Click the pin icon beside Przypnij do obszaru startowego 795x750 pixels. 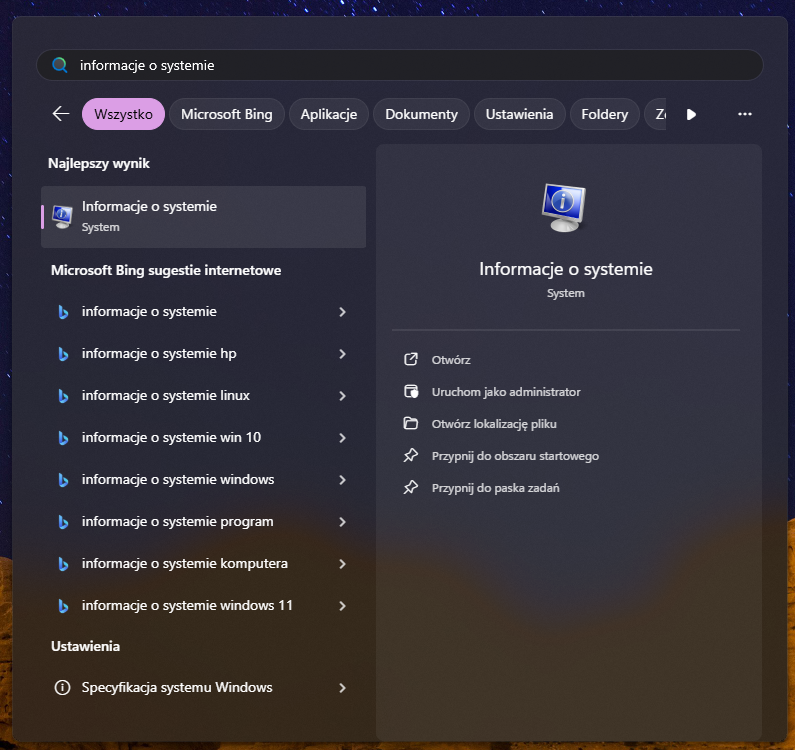point(411,455)
